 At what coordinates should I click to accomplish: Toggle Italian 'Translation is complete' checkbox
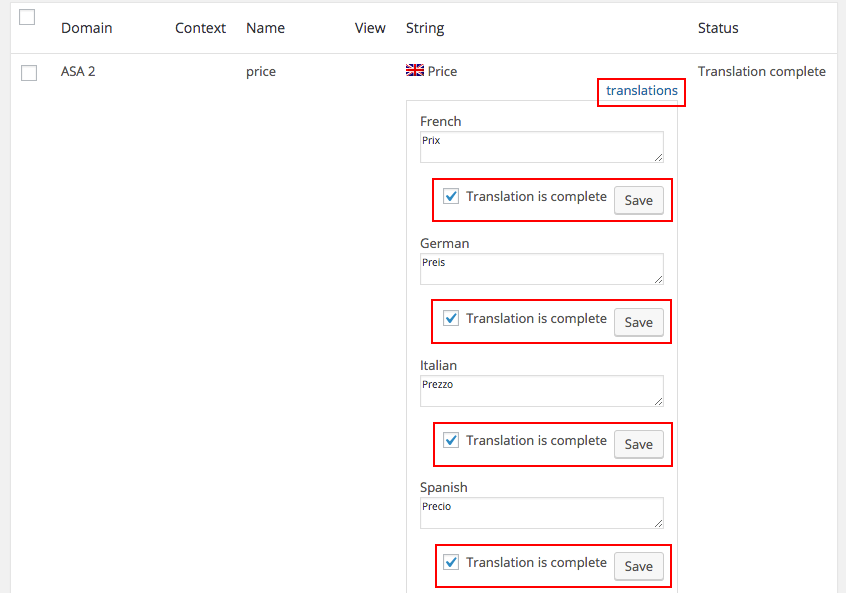(x=451, y=440)
